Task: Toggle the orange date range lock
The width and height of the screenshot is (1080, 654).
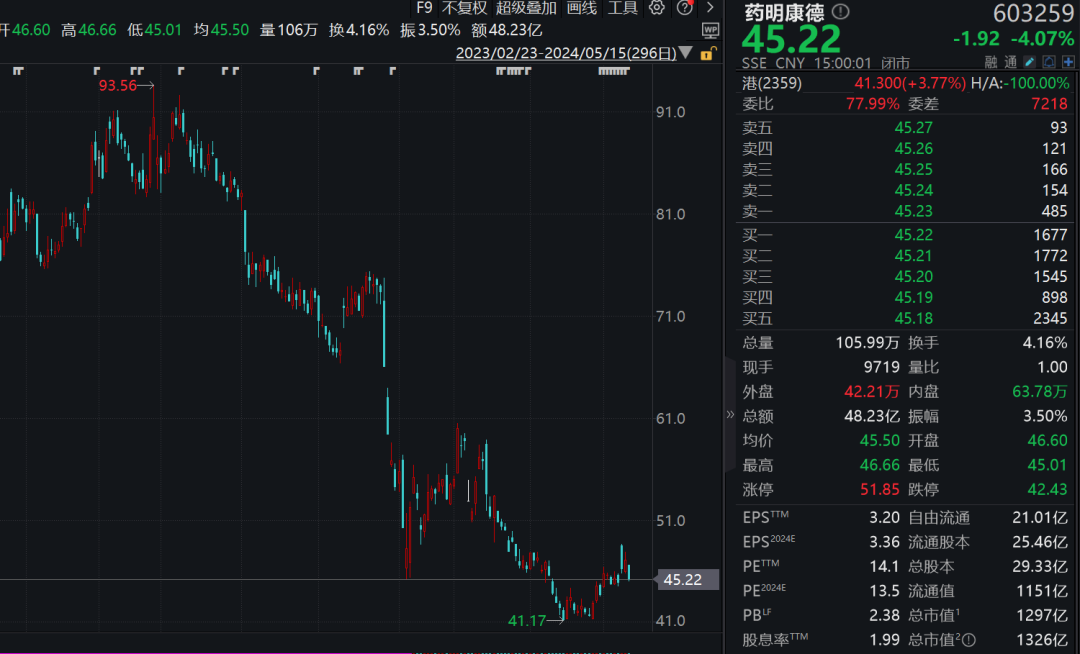Action: tap(708, 54)
